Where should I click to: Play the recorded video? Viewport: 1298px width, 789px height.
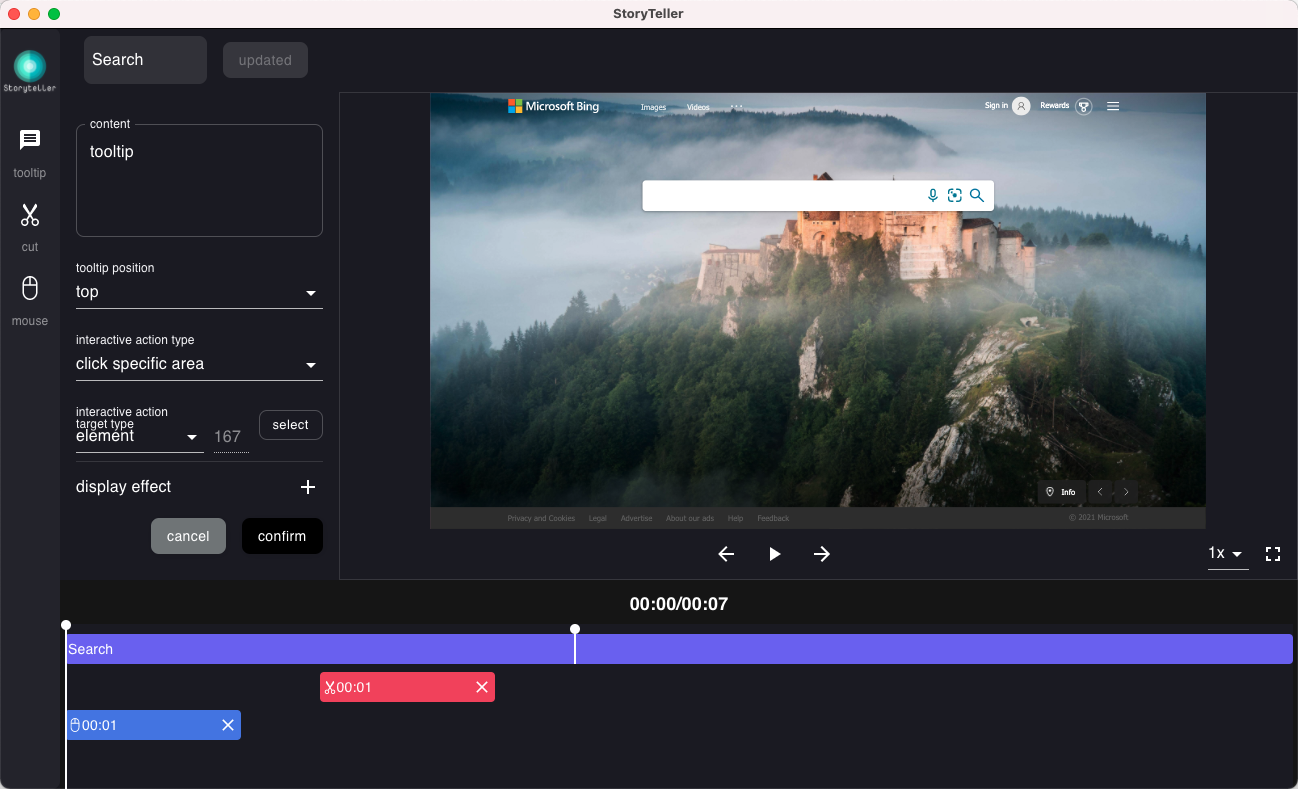click(774, 554)
